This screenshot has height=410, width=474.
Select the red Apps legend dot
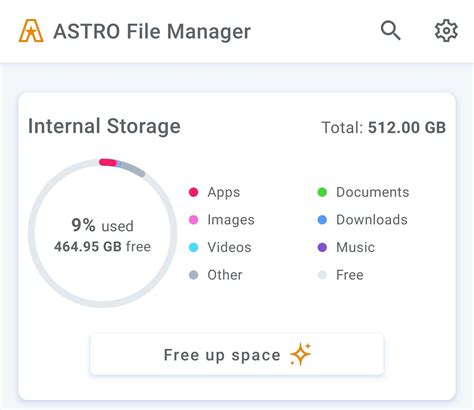coord(193,192)
